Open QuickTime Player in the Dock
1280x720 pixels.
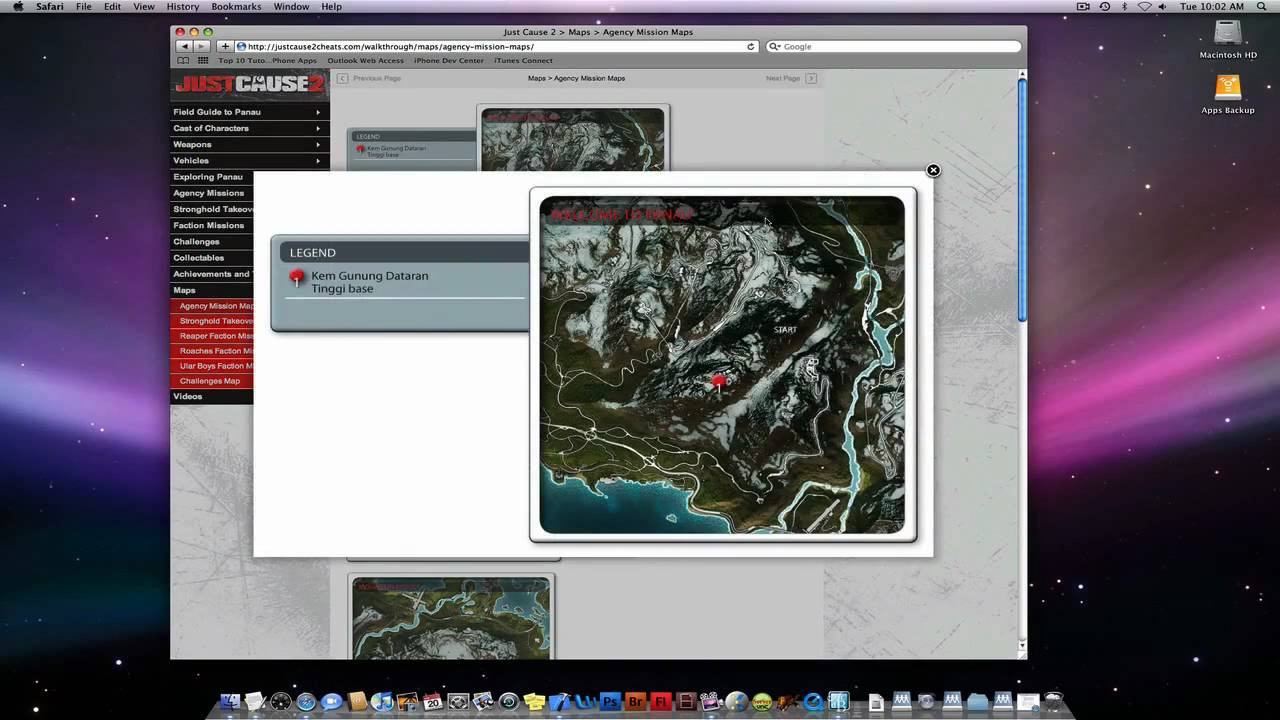tap(813, 702)
